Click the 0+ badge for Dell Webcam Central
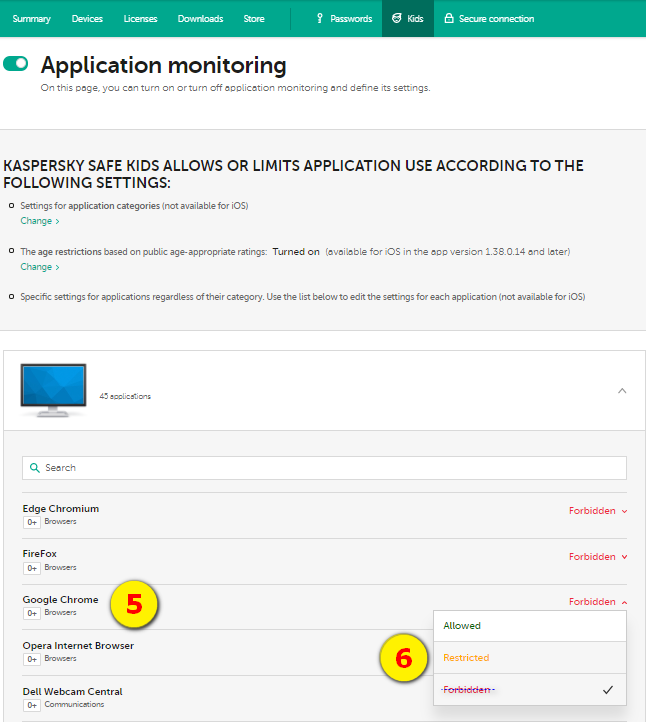 (x=32, y=705)
